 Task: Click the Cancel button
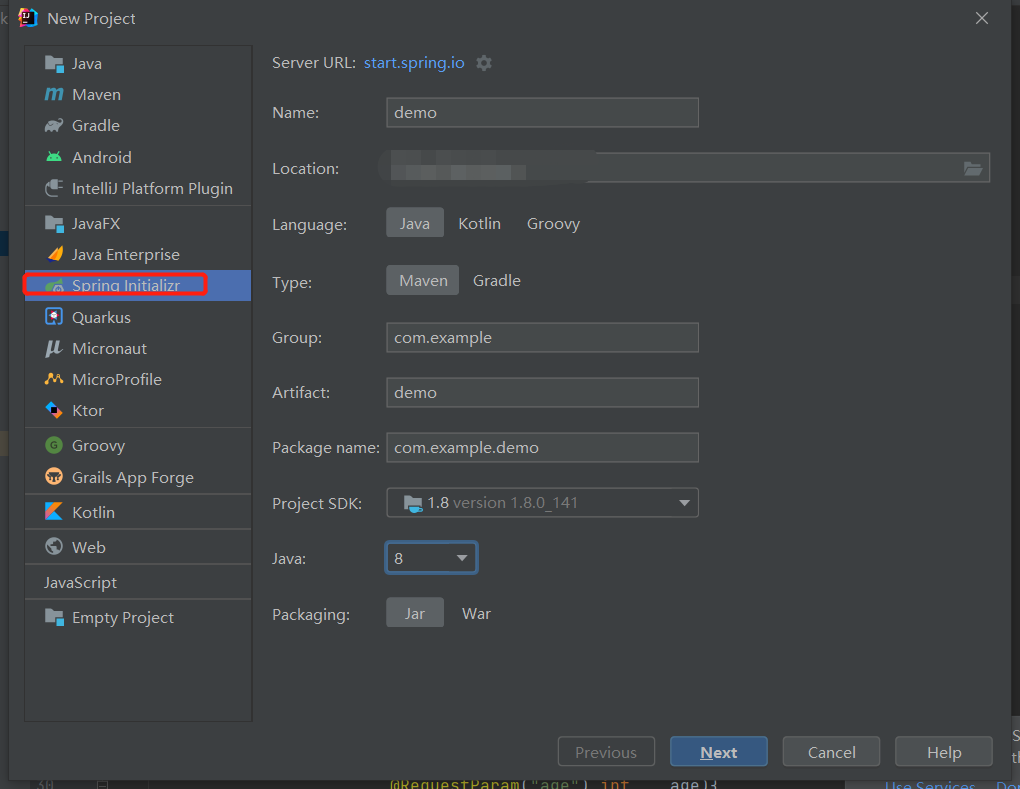(x=831, y=752)
